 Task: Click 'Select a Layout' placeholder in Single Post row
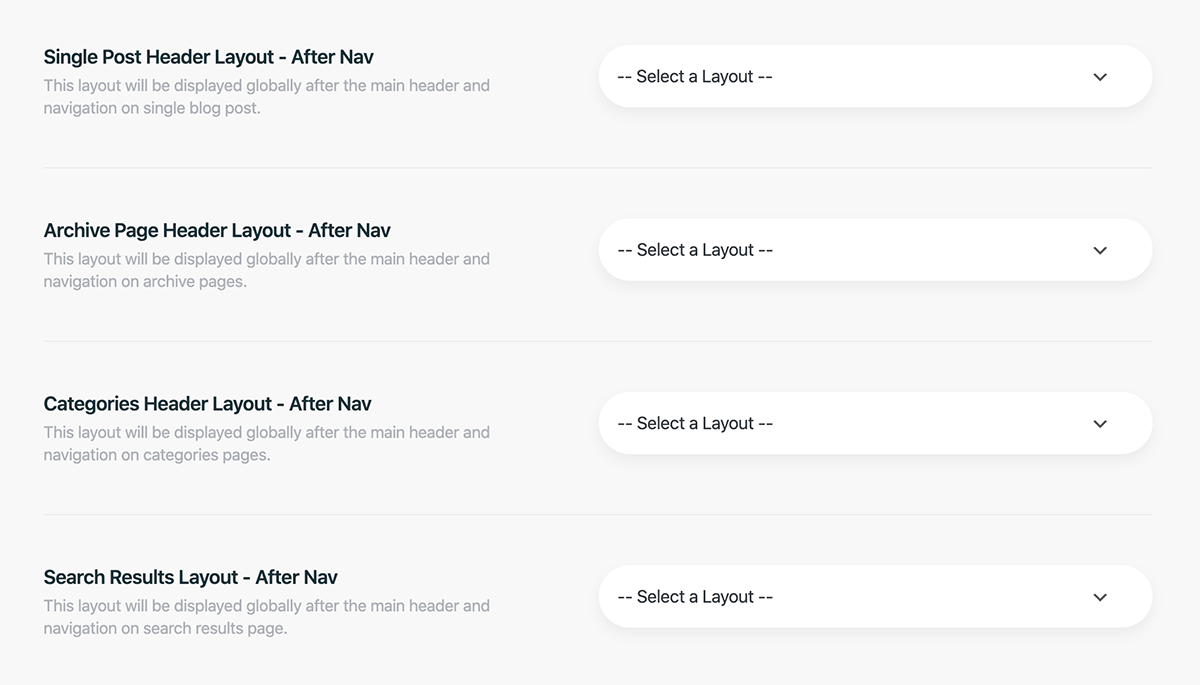coord(695,77)
